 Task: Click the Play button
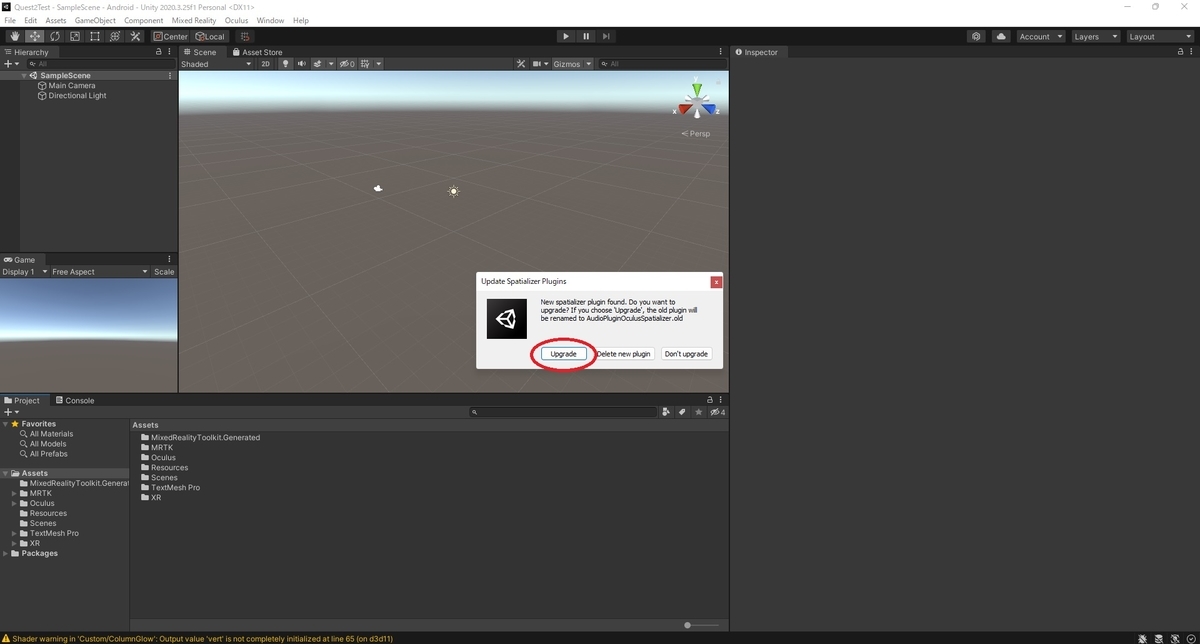pos(566,37)
